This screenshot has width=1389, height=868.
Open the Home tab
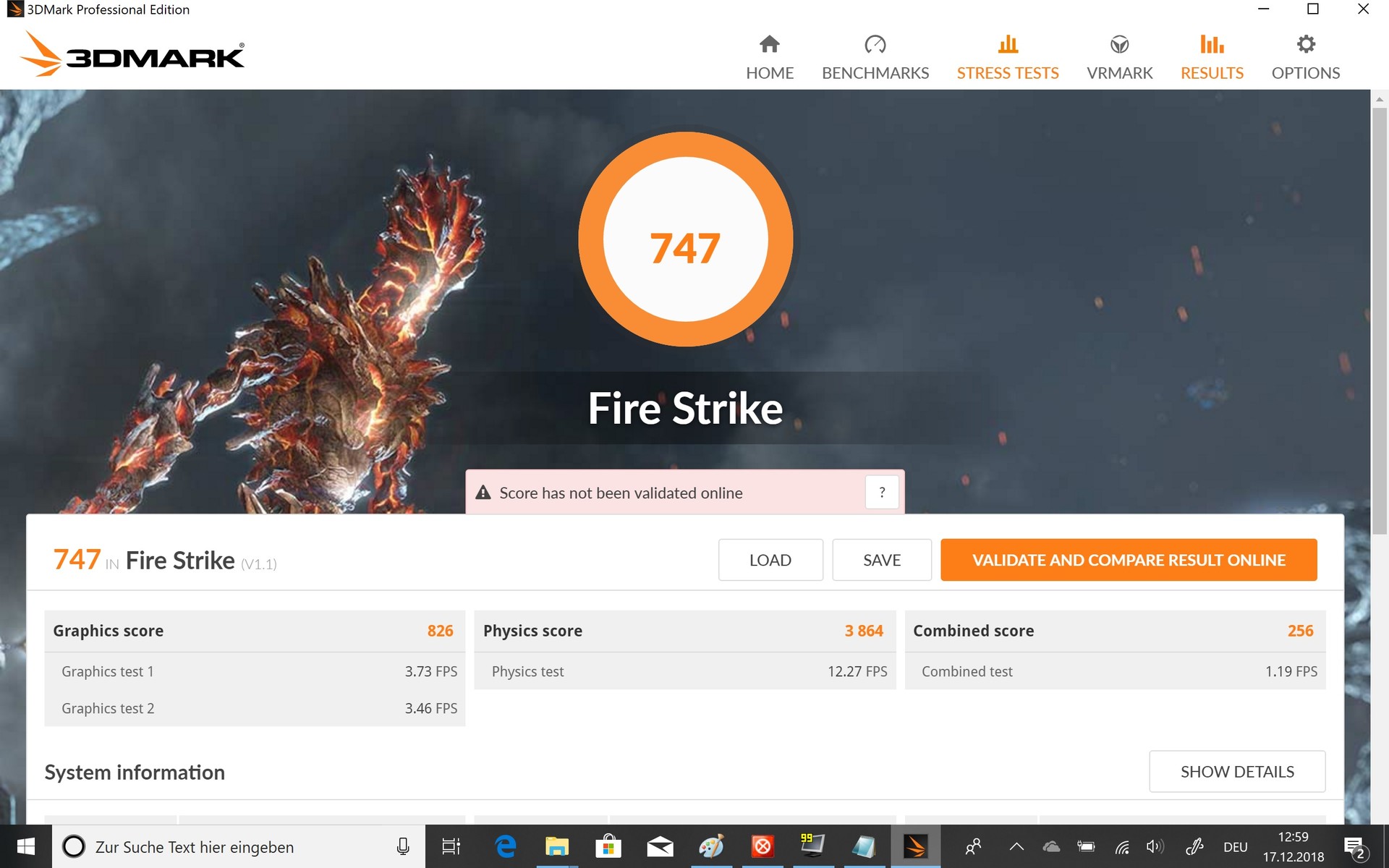click(x=770, y=58)
